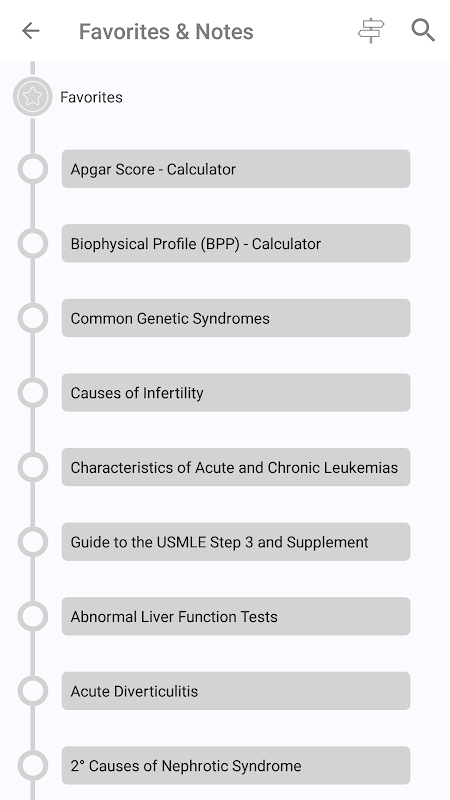Open Characteristics of Acute and Chronic Leukemias
The height and width of the screenshot is (800, 450).
coord(236,467)
